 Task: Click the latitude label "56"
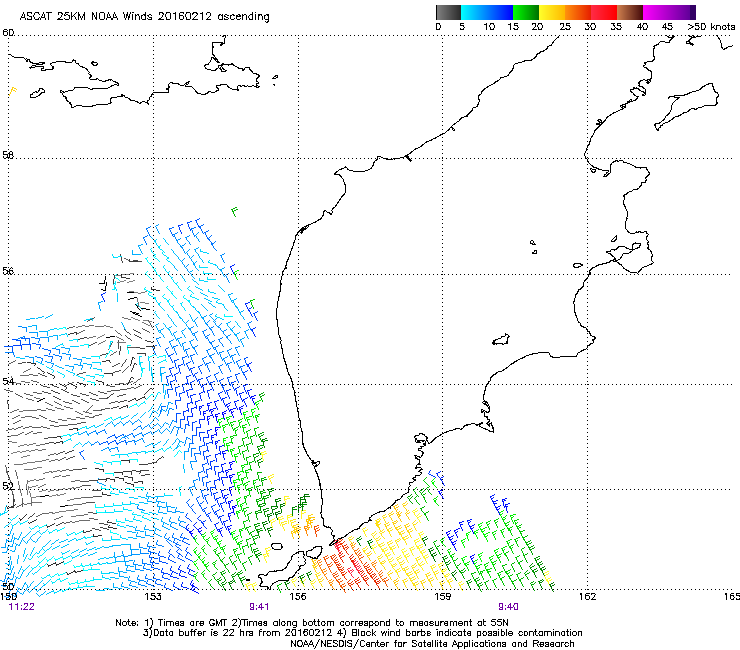click(8, 271)
